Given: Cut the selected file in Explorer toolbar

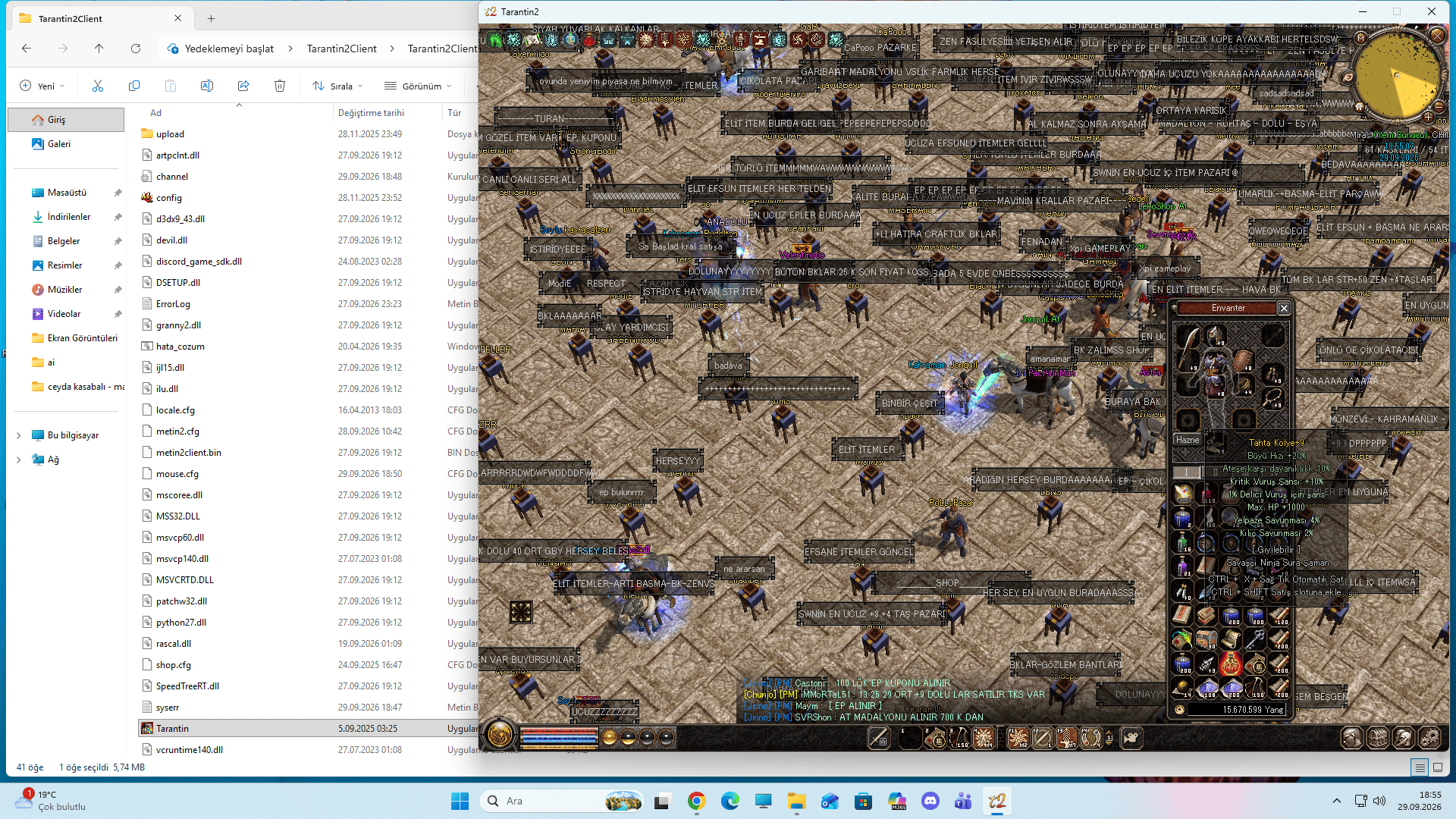Looking at the screenshot, I should (98, 86).
